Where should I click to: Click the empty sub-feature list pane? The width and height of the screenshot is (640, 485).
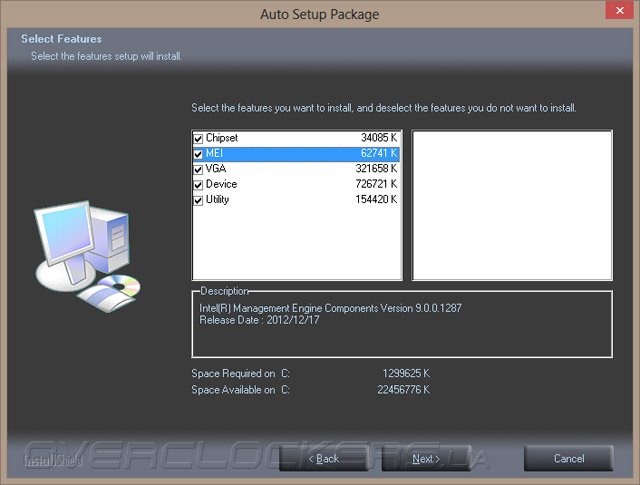[512, 205]
